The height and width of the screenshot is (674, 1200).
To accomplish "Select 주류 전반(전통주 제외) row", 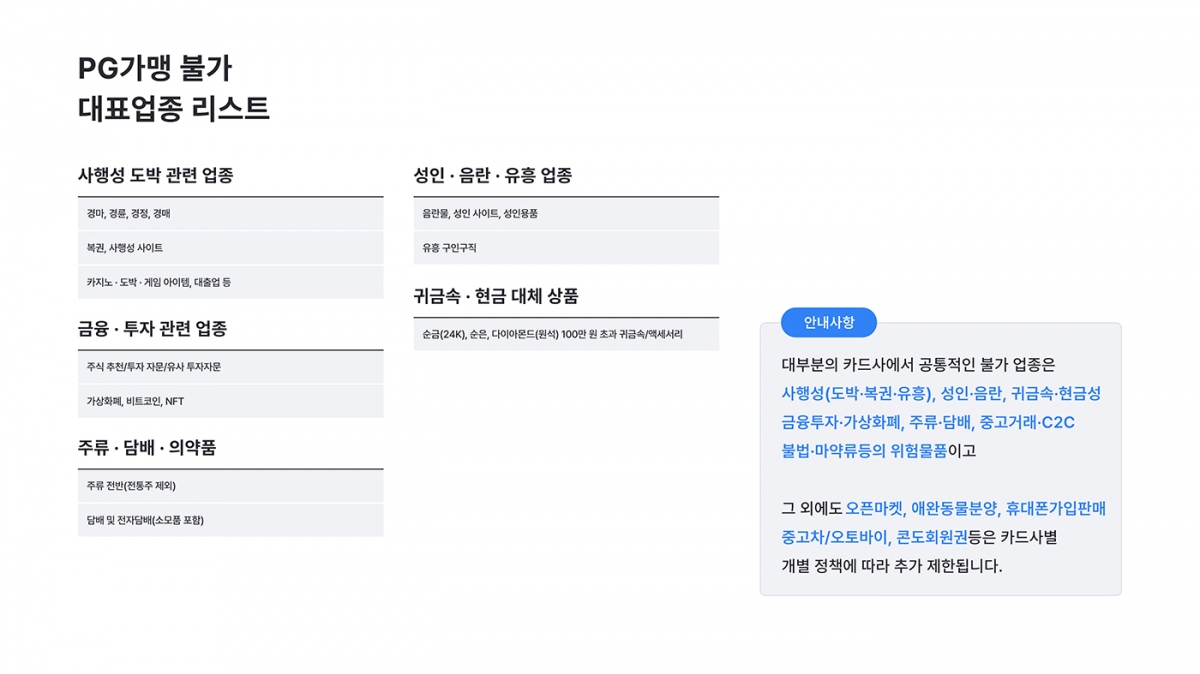I will tap(230, 486).
